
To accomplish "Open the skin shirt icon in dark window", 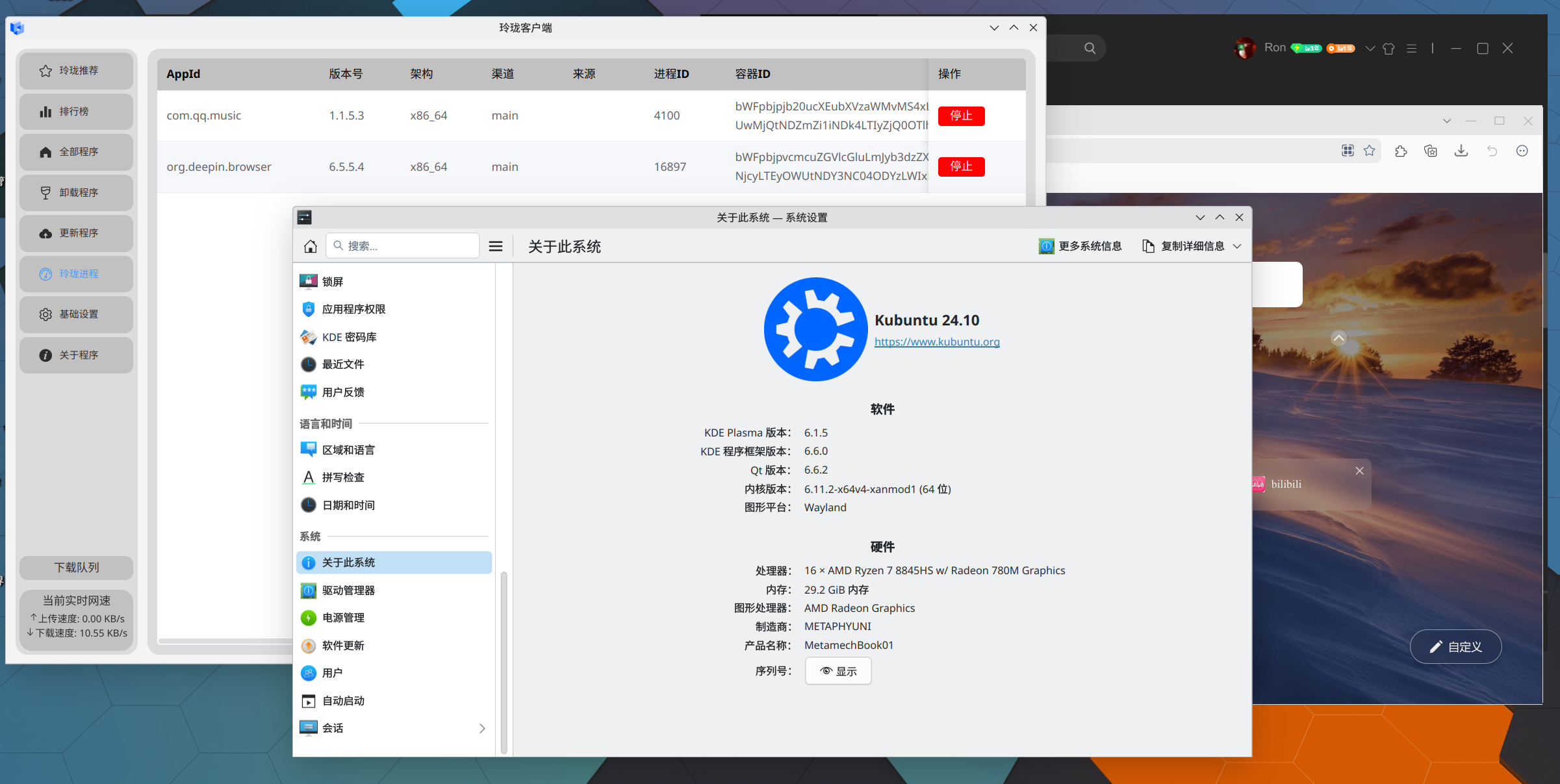I will (1389, 48).
